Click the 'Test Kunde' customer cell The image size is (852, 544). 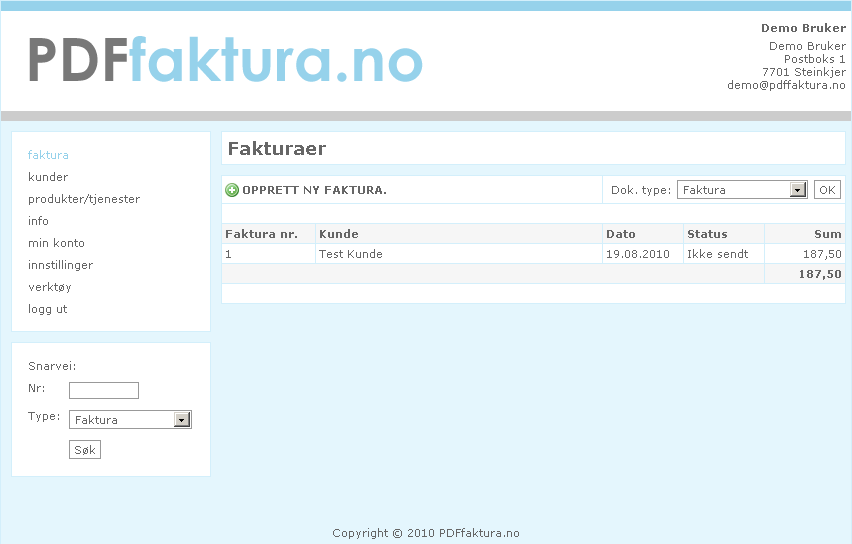point(459,254)
